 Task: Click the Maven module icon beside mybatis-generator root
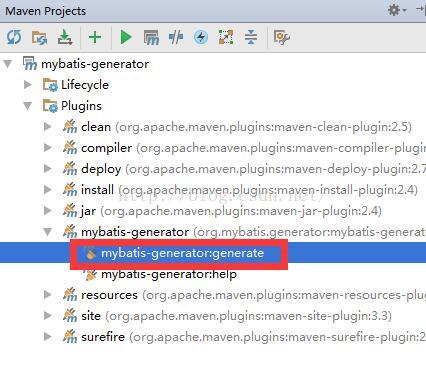click(29, 63)
